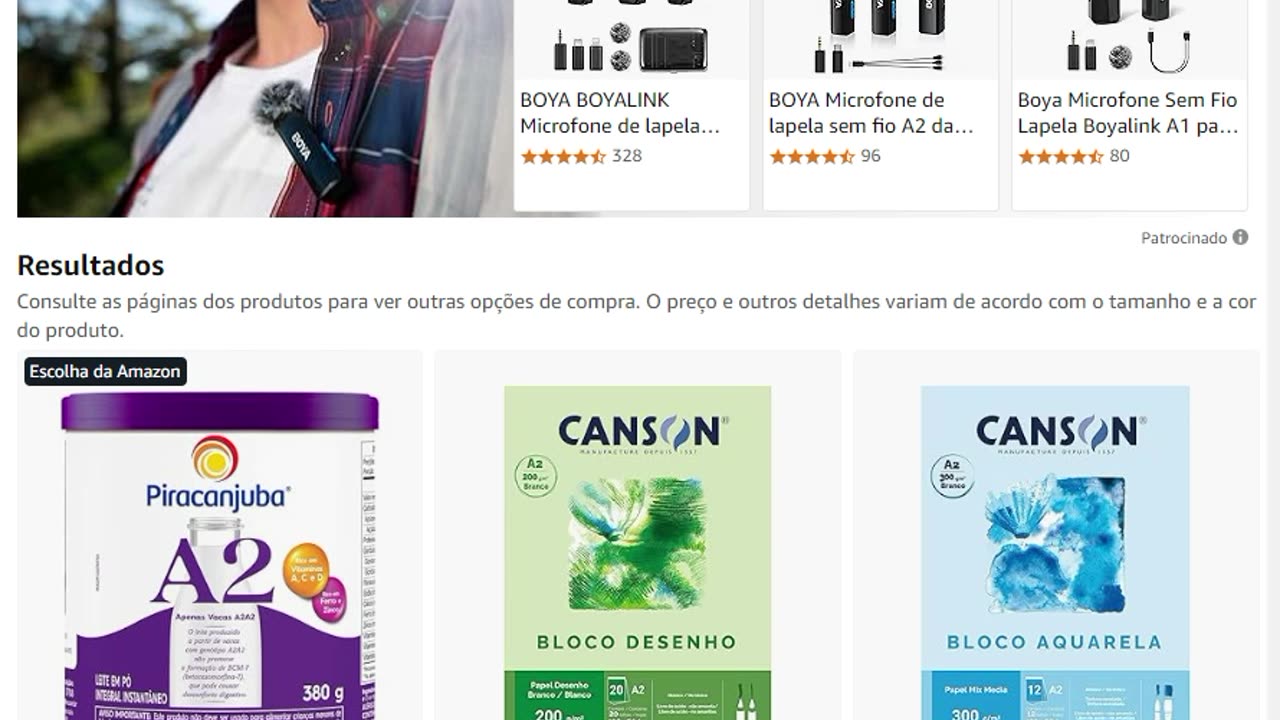This screenshot has height=720, width=1280.
Task: Click BOYALINK kit product image
Action: pyautogui.click(x=631, y=38)
